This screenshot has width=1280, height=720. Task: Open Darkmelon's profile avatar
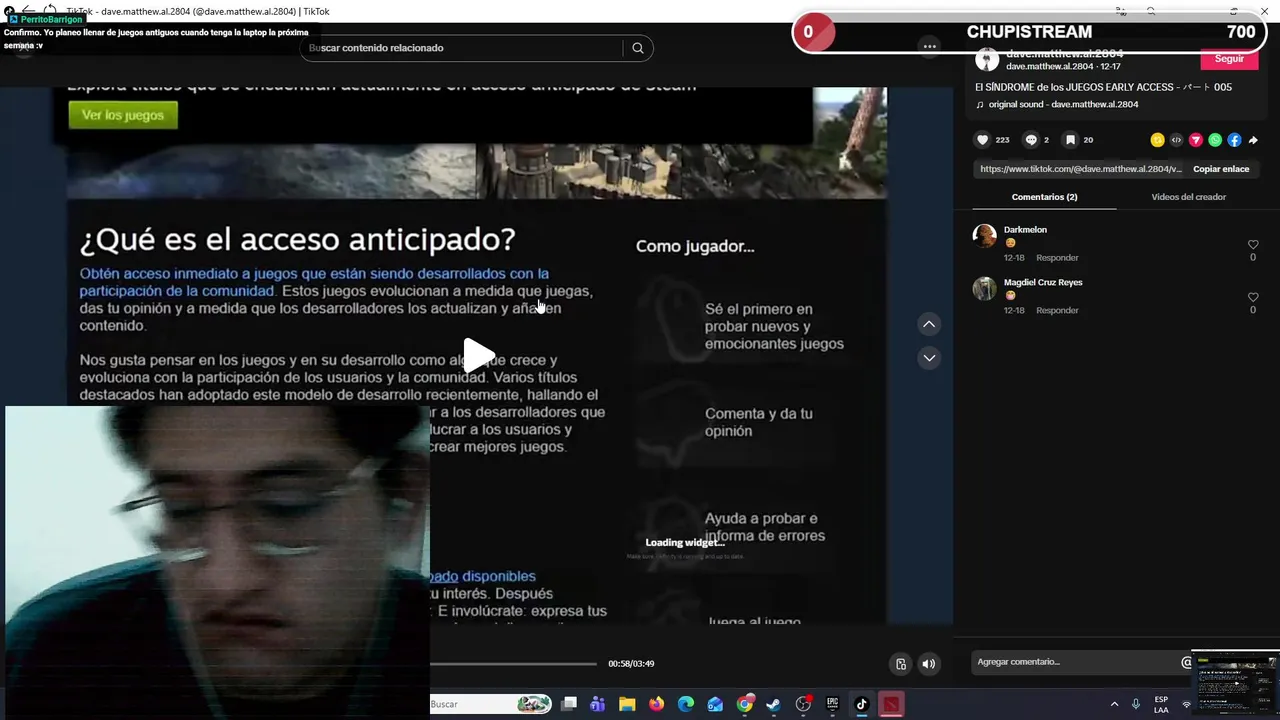[x=985, y=236]
